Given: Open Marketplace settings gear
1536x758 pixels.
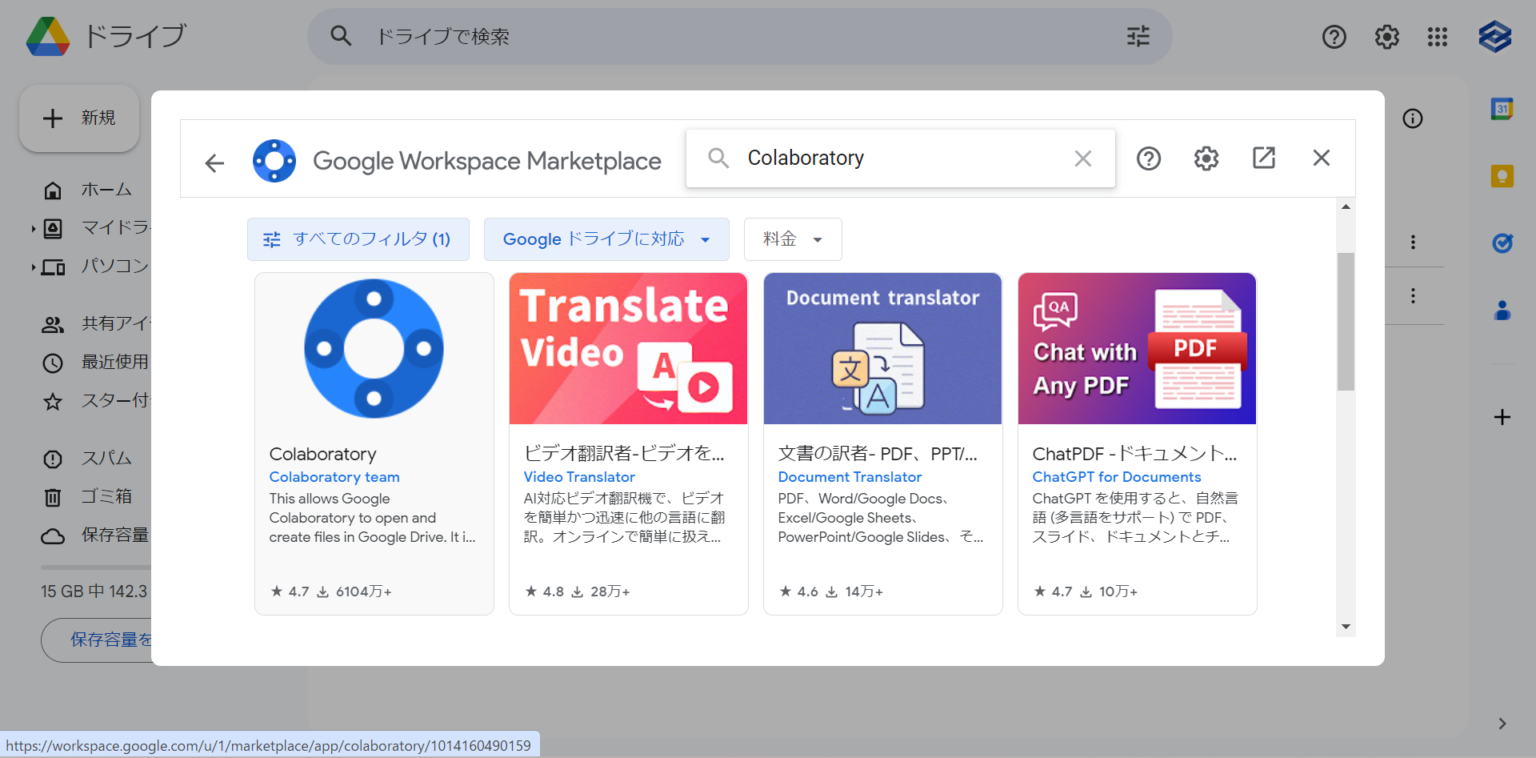Looking at the screenshot, I should (x=1206, y=158).
